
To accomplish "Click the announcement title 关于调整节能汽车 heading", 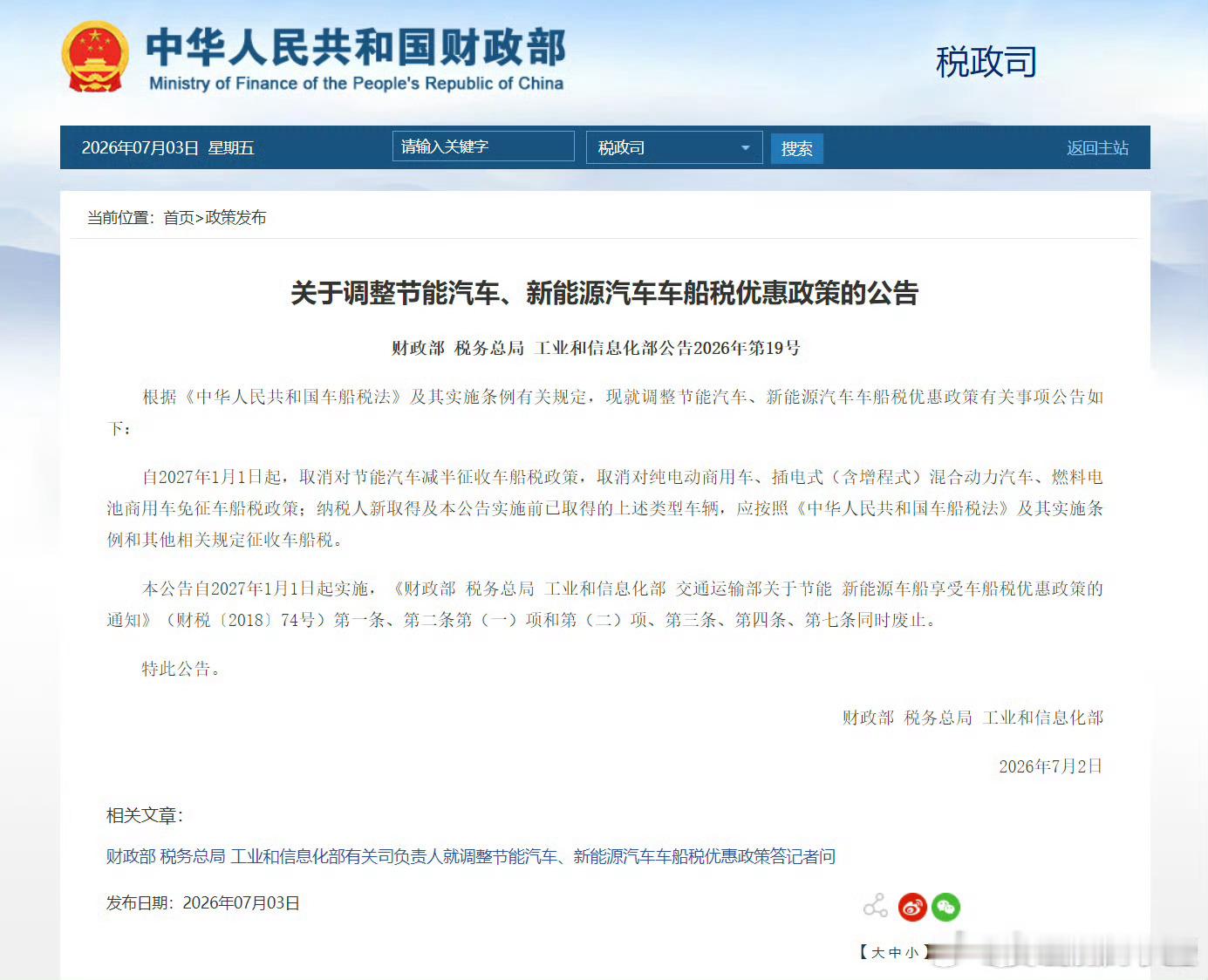I will pos(604,293).
